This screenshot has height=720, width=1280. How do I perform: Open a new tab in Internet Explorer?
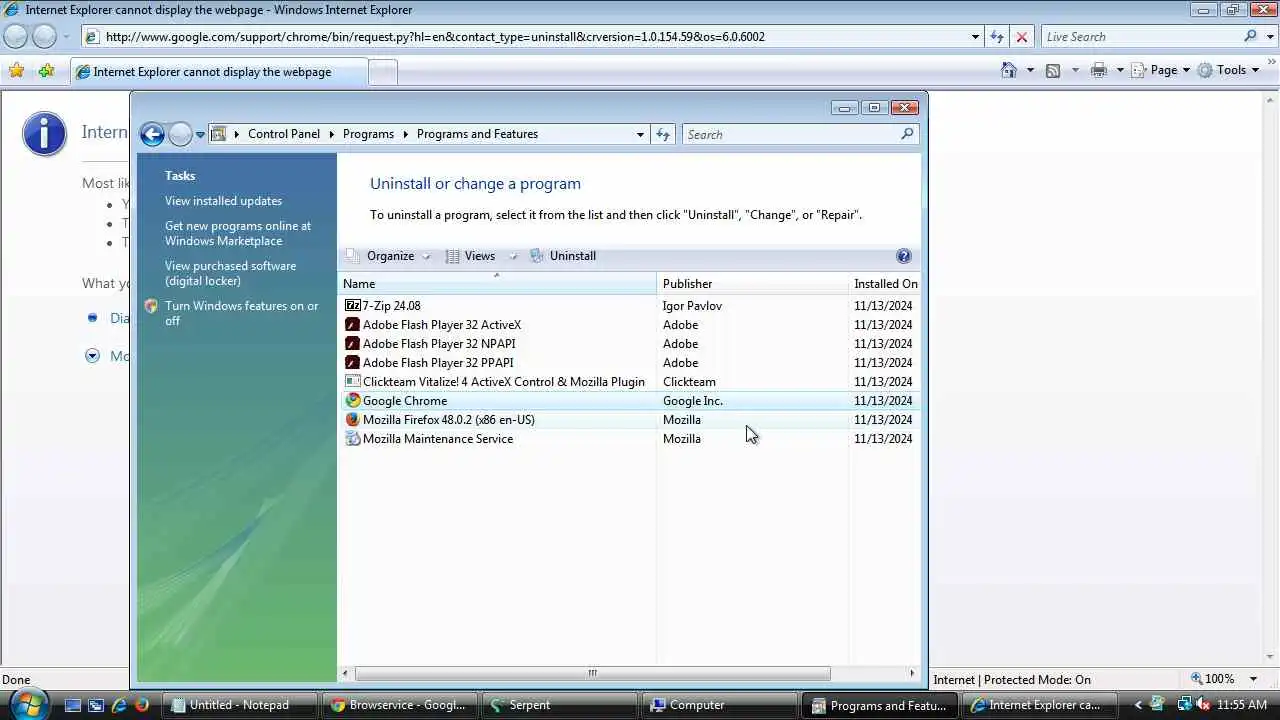point(382,72)
